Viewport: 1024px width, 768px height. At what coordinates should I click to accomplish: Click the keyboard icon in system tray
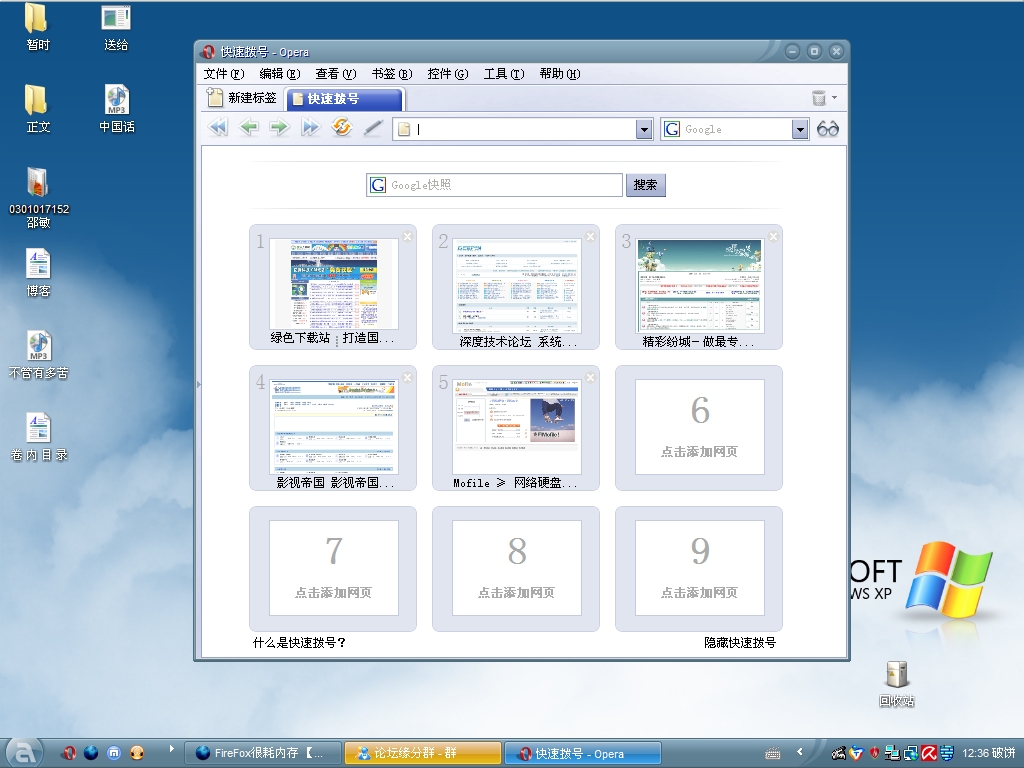773,753
